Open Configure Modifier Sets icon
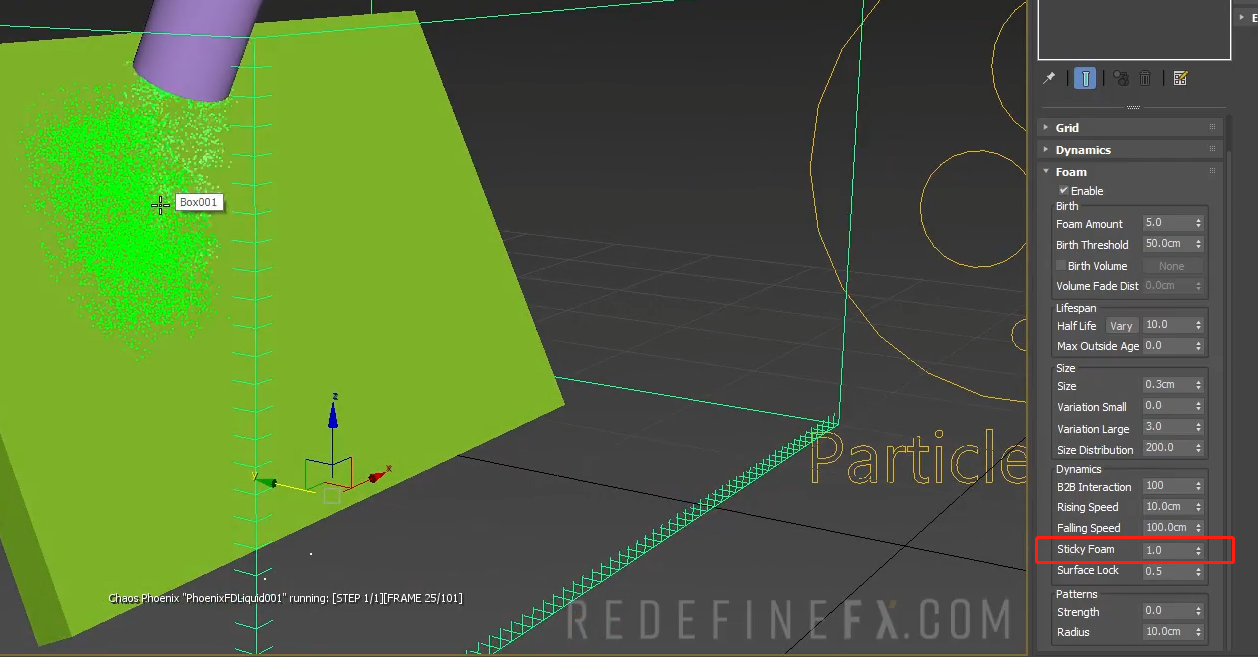The width and height of the screenshot is (1258, 657). (x=1180, y=78)
